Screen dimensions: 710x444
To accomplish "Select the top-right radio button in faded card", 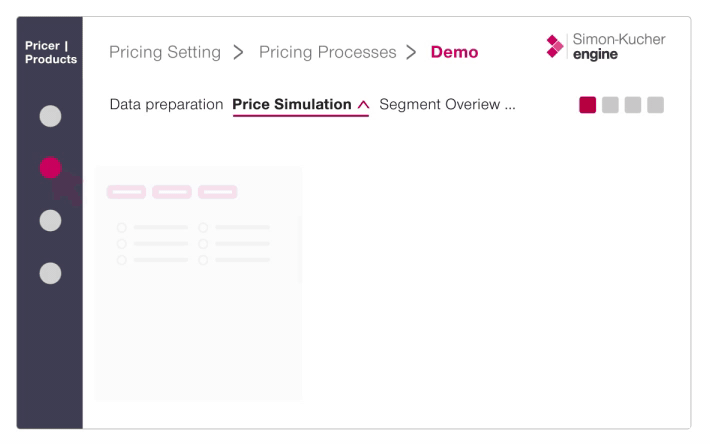I will pyautogui.click(x=204, y=227).
